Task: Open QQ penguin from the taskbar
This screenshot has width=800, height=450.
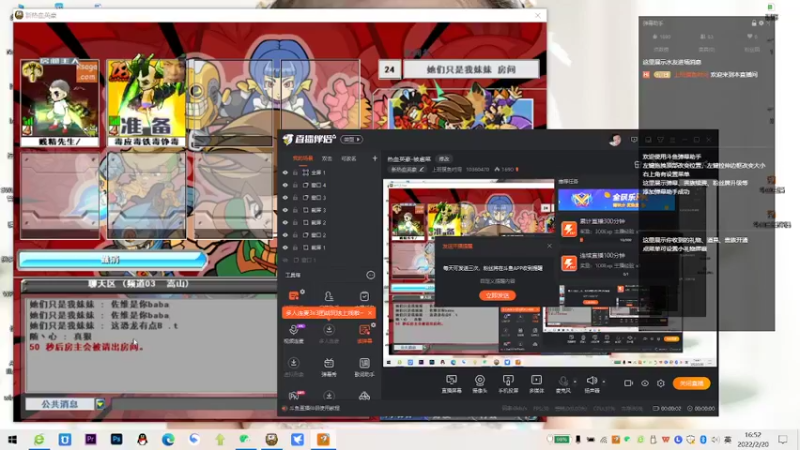Action: (142, 439)
